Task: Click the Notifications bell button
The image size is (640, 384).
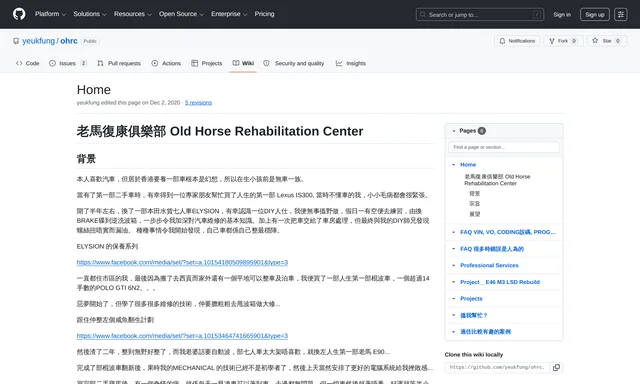Action: [x=517, y=41]
